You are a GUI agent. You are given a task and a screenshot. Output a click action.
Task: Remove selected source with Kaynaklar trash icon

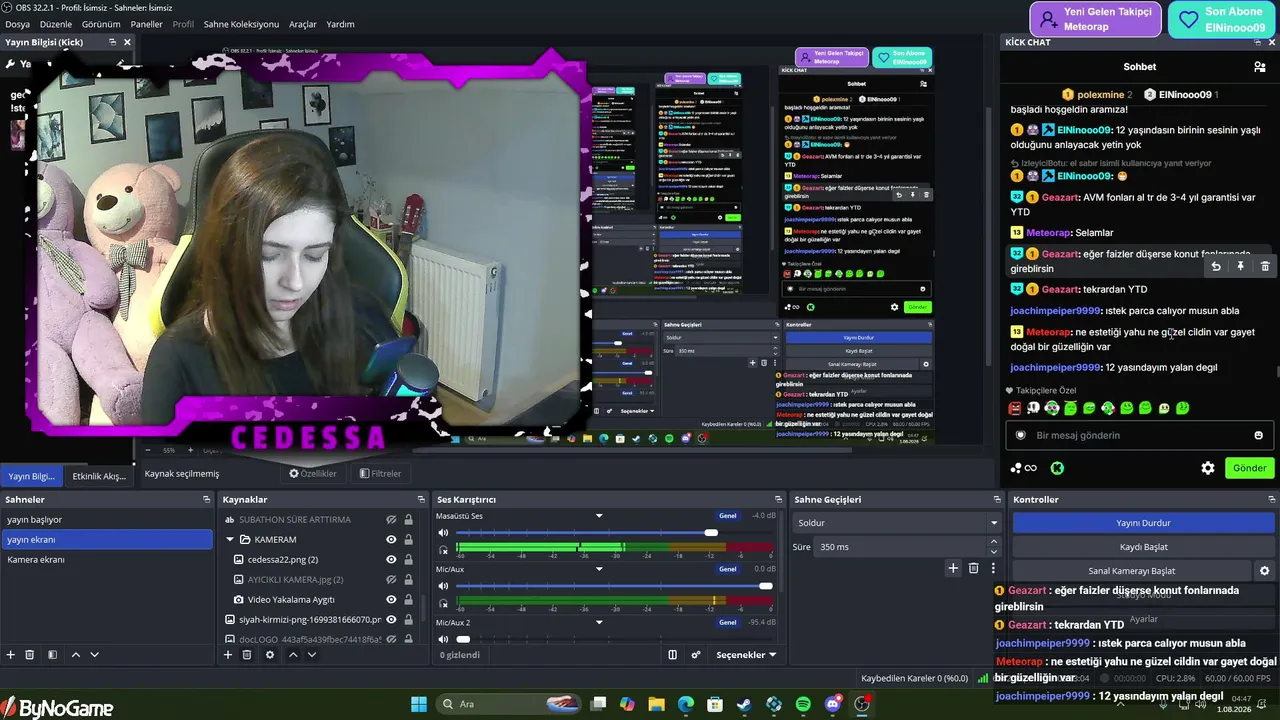pyautogui.click(x=247, y=655)
